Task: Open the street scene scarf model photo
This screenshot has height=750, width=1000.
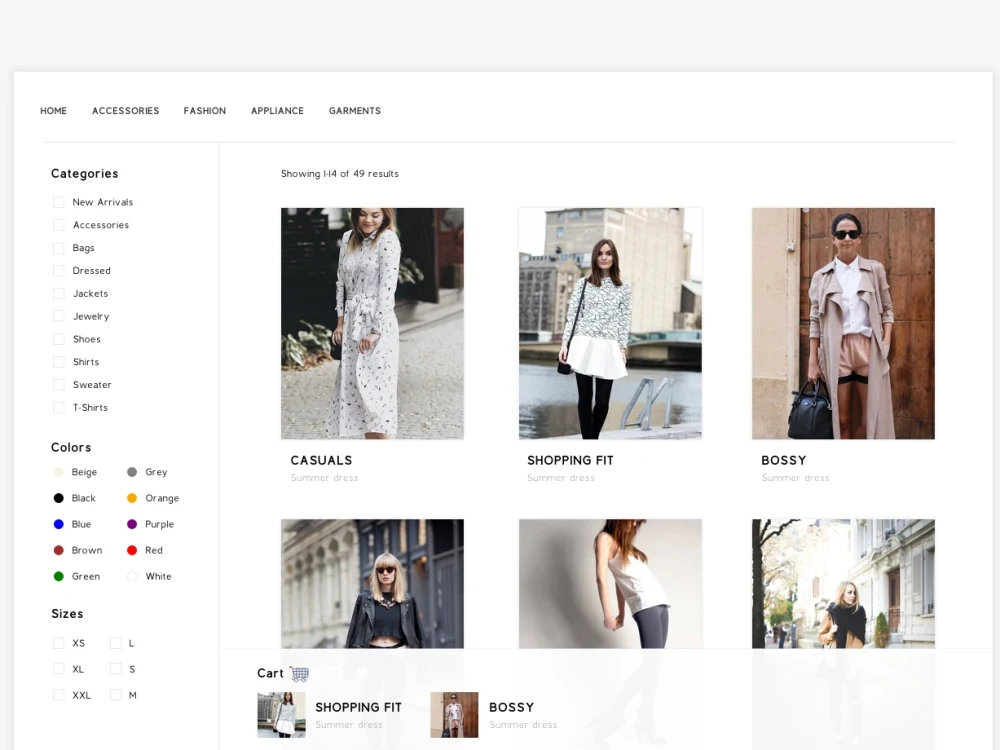Action: coord(843,584)
